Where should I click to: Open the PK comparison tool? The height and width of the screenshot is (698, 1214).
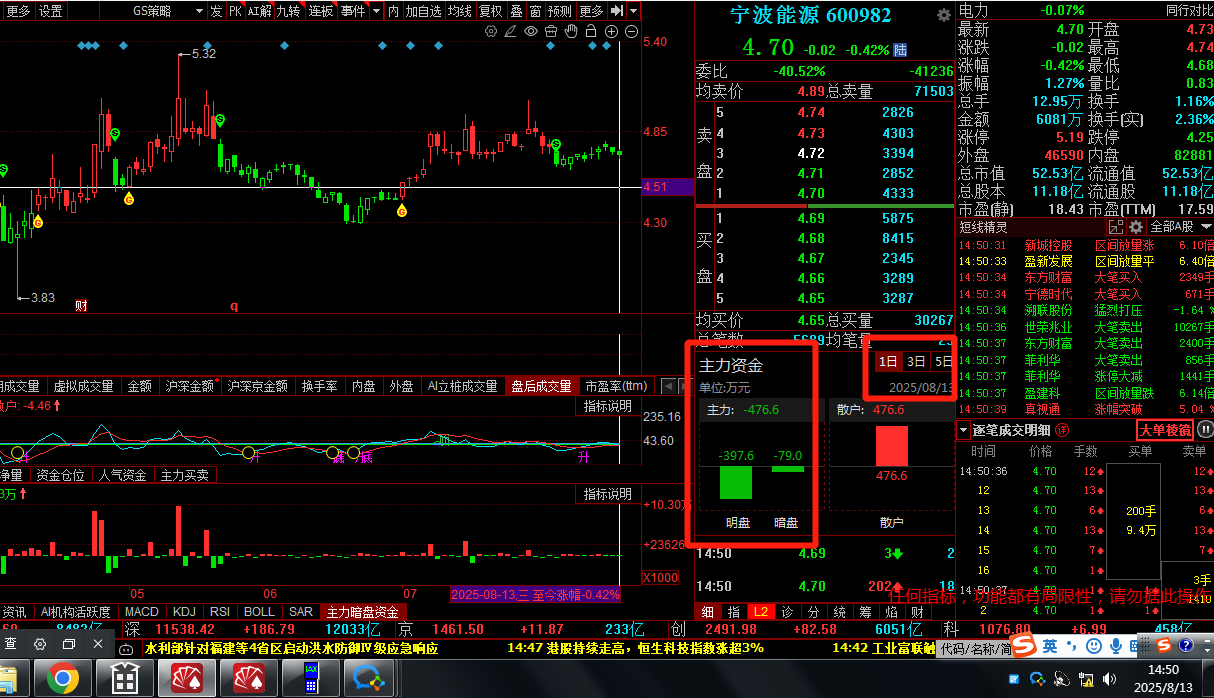point(234,11)
